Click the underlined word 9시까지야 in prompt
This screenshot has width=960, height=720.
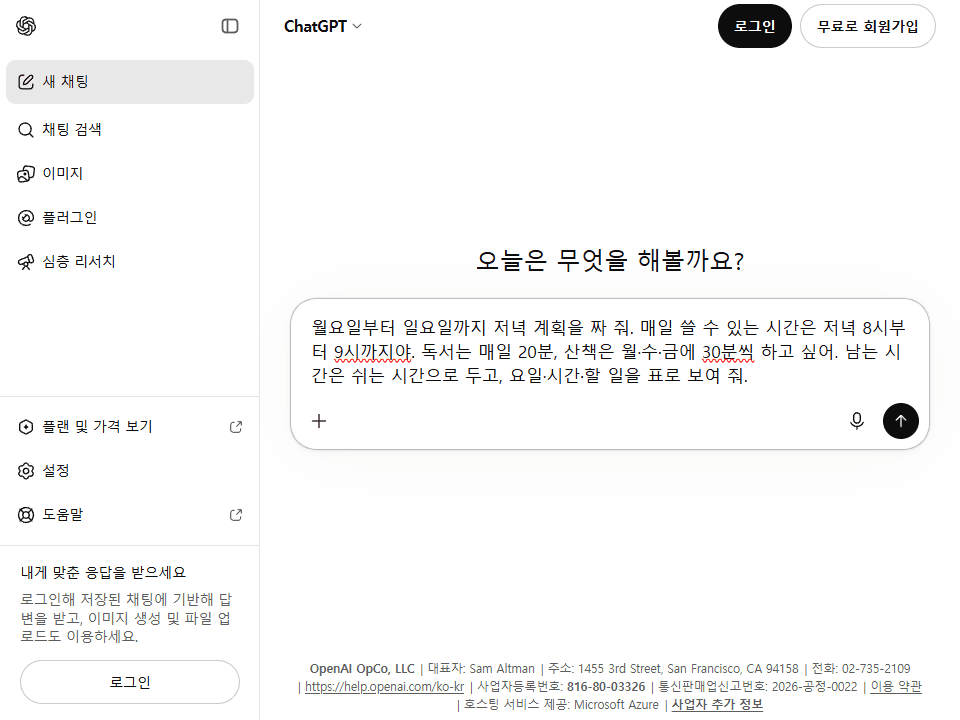tap(373, 352)
